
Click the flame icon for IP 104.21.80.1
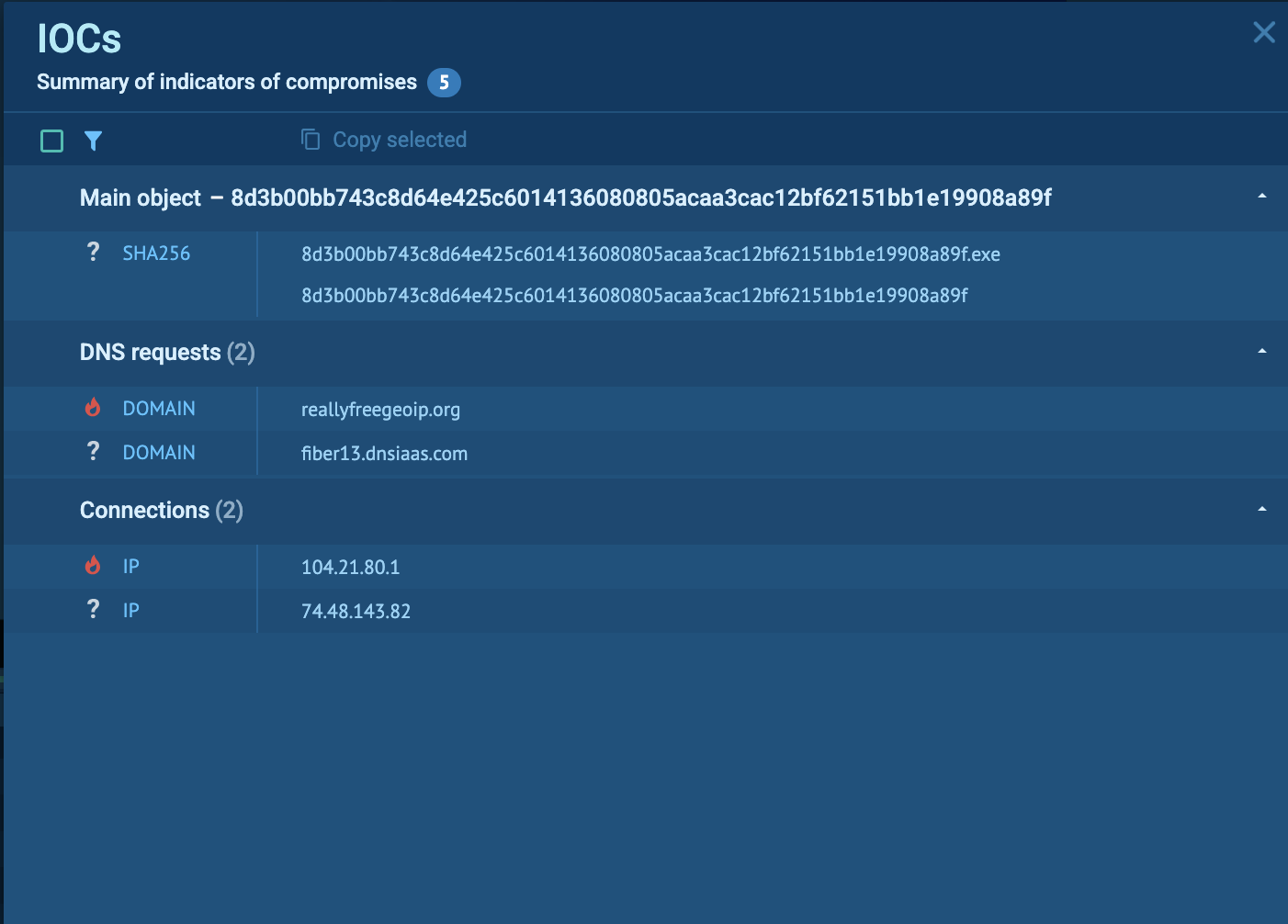93,565
